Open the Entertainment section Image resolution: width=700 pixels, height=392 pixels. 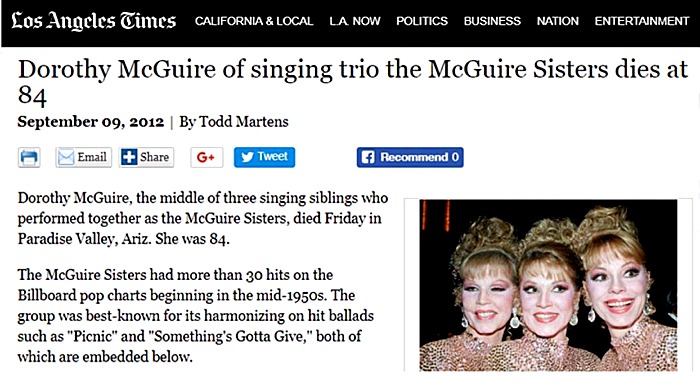point(642,21)
